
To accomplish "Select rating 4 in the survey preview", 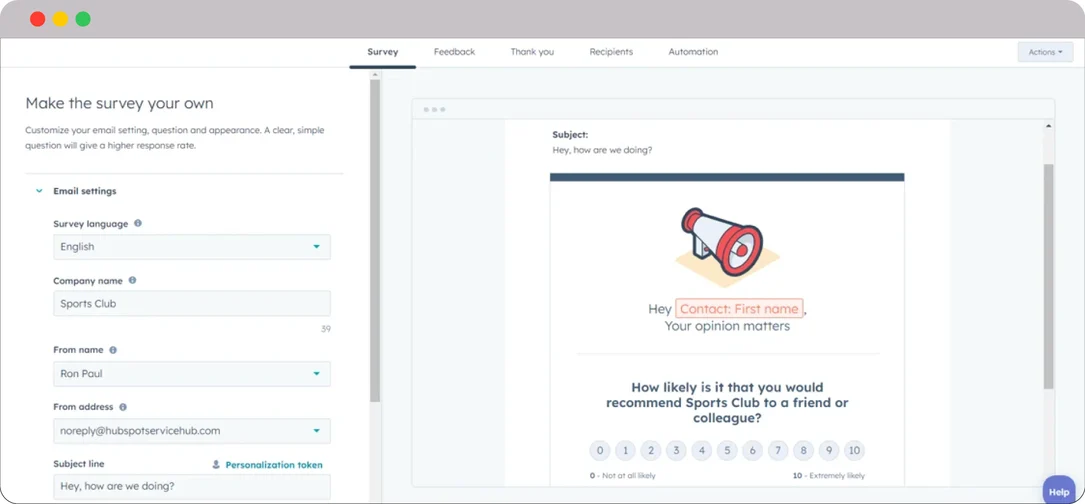I will 702,451.
